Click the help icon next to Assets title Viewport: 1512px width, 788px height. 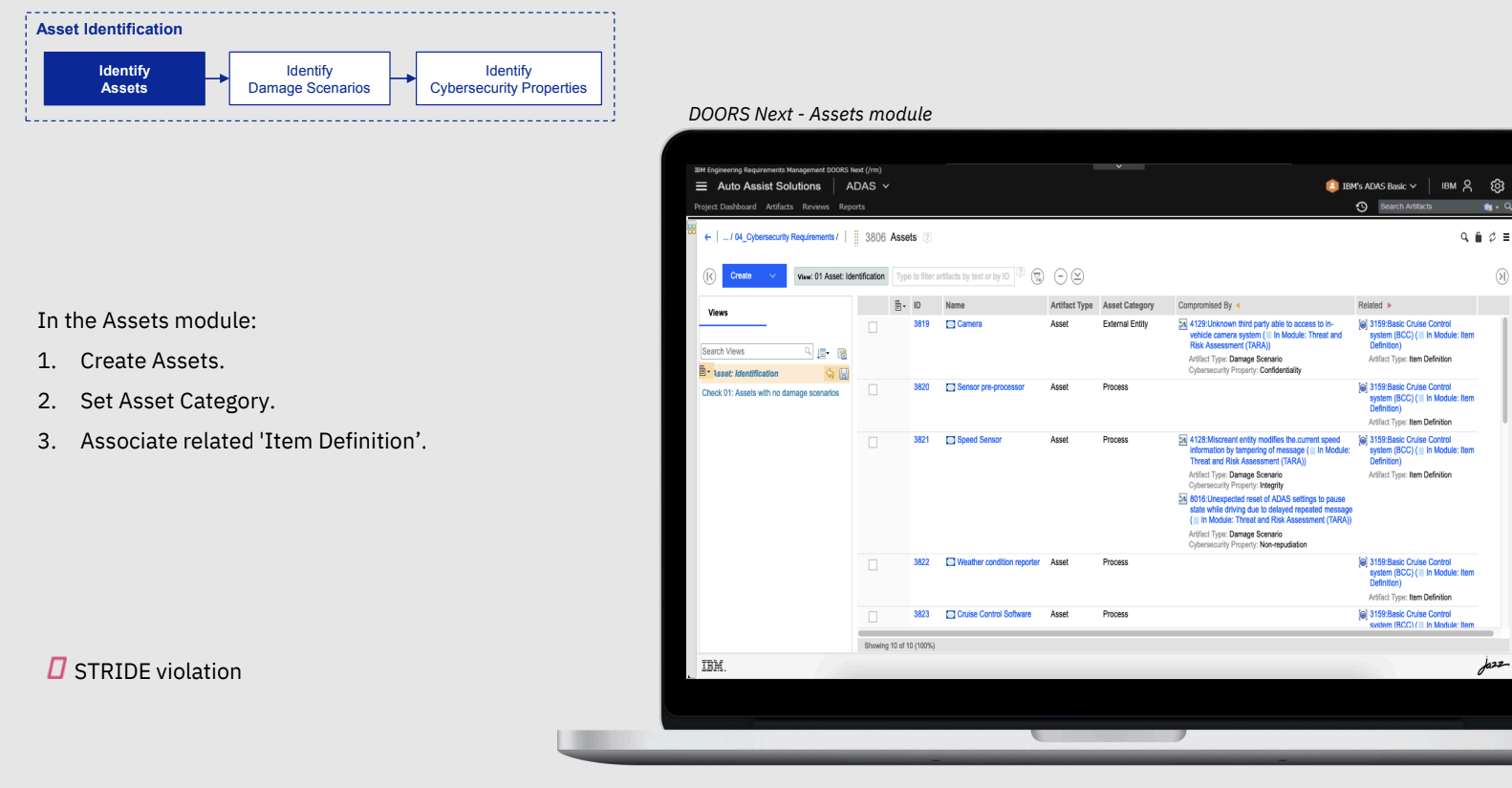tap(926, 237)
